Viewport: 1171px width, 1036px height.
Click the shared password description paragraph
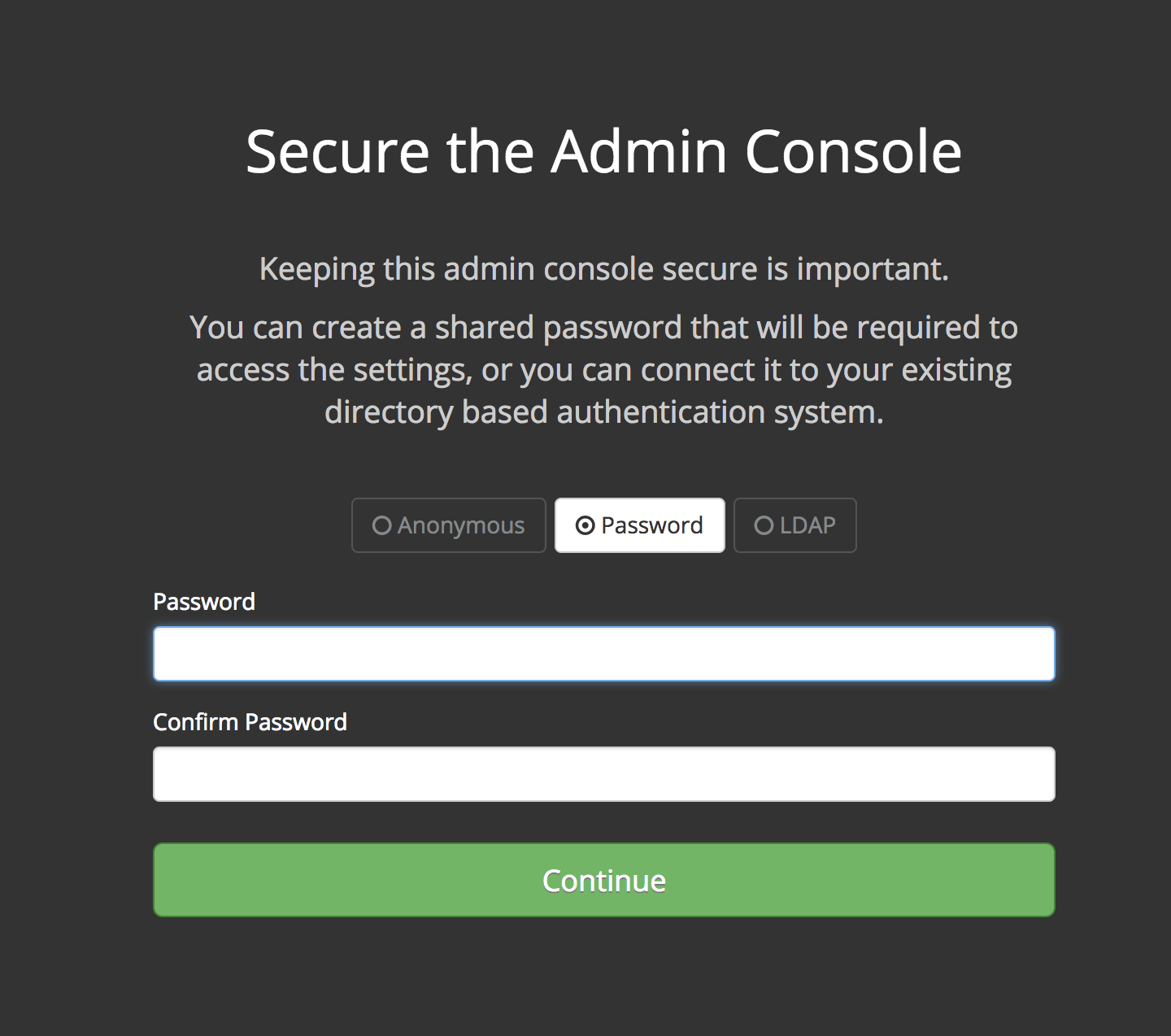click(604, 370)
